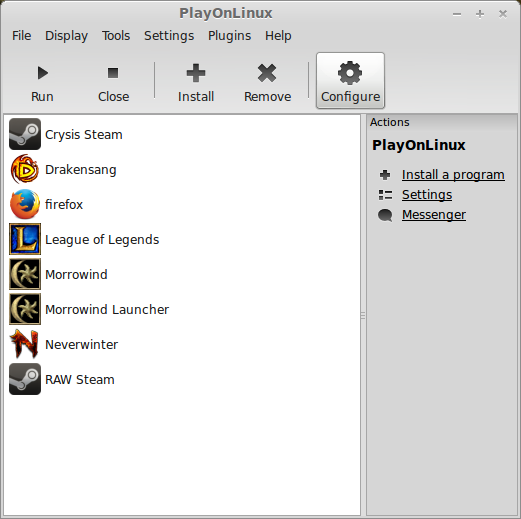This screenshot has height=519, width=521.
Task: Click the Remove cross toolbar icon
Action: [267, 73]
